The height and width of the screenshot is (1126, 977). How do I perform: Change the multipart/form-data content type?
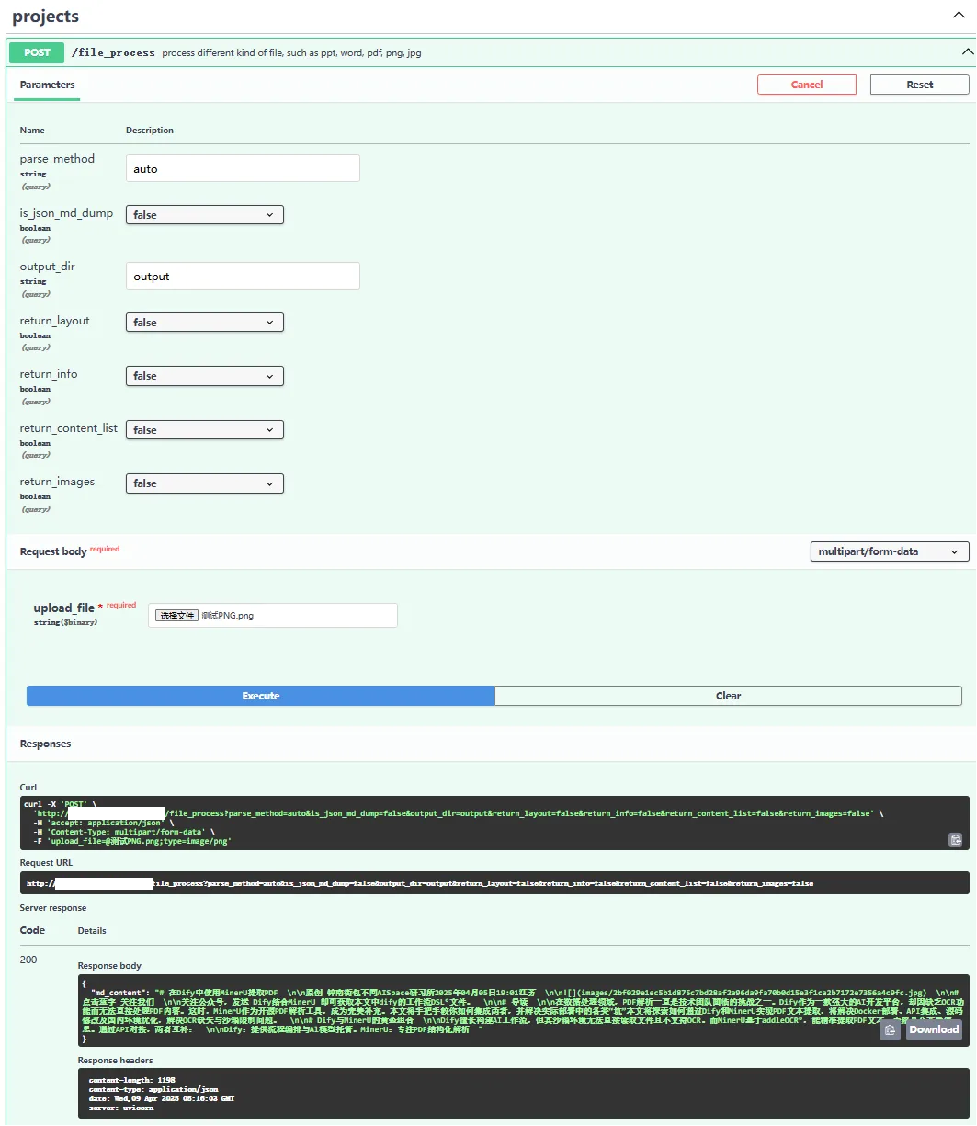pyautogui.click(x=889, y=552)
